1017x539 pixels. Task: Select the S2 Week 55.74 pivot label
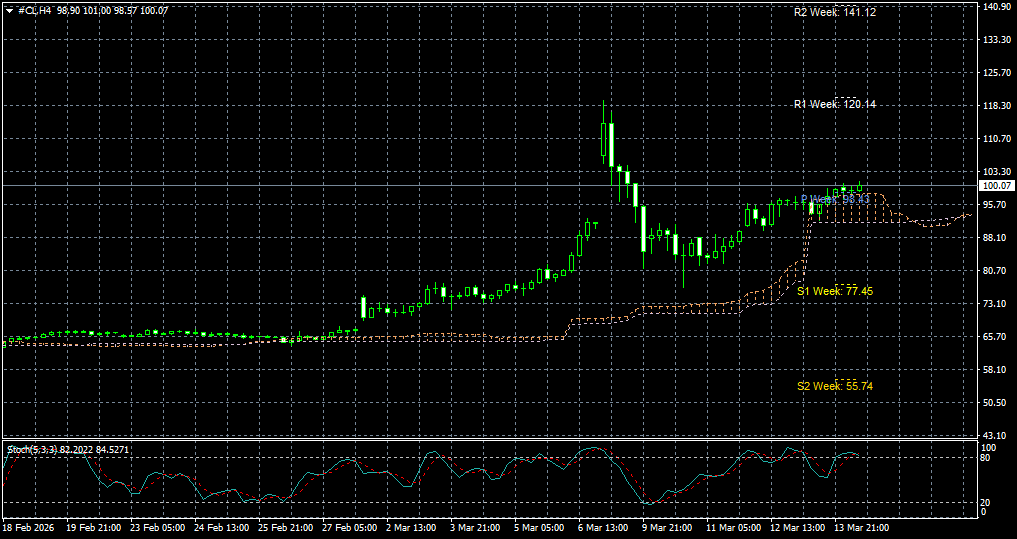[835, 386]
